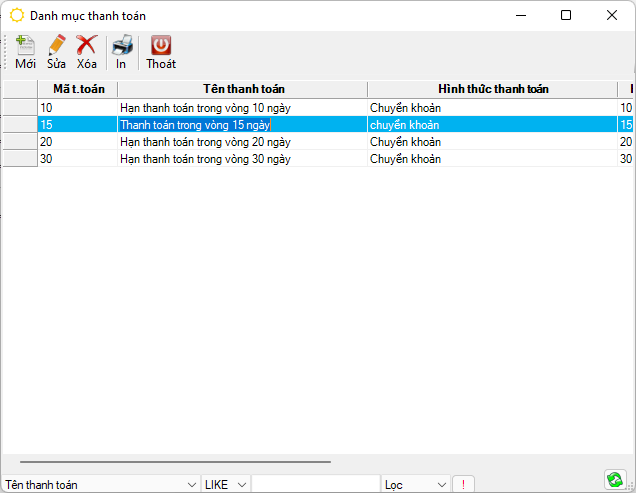
Task: Click the Sửa (Edit) pencil icon
Action: (56, 46)
